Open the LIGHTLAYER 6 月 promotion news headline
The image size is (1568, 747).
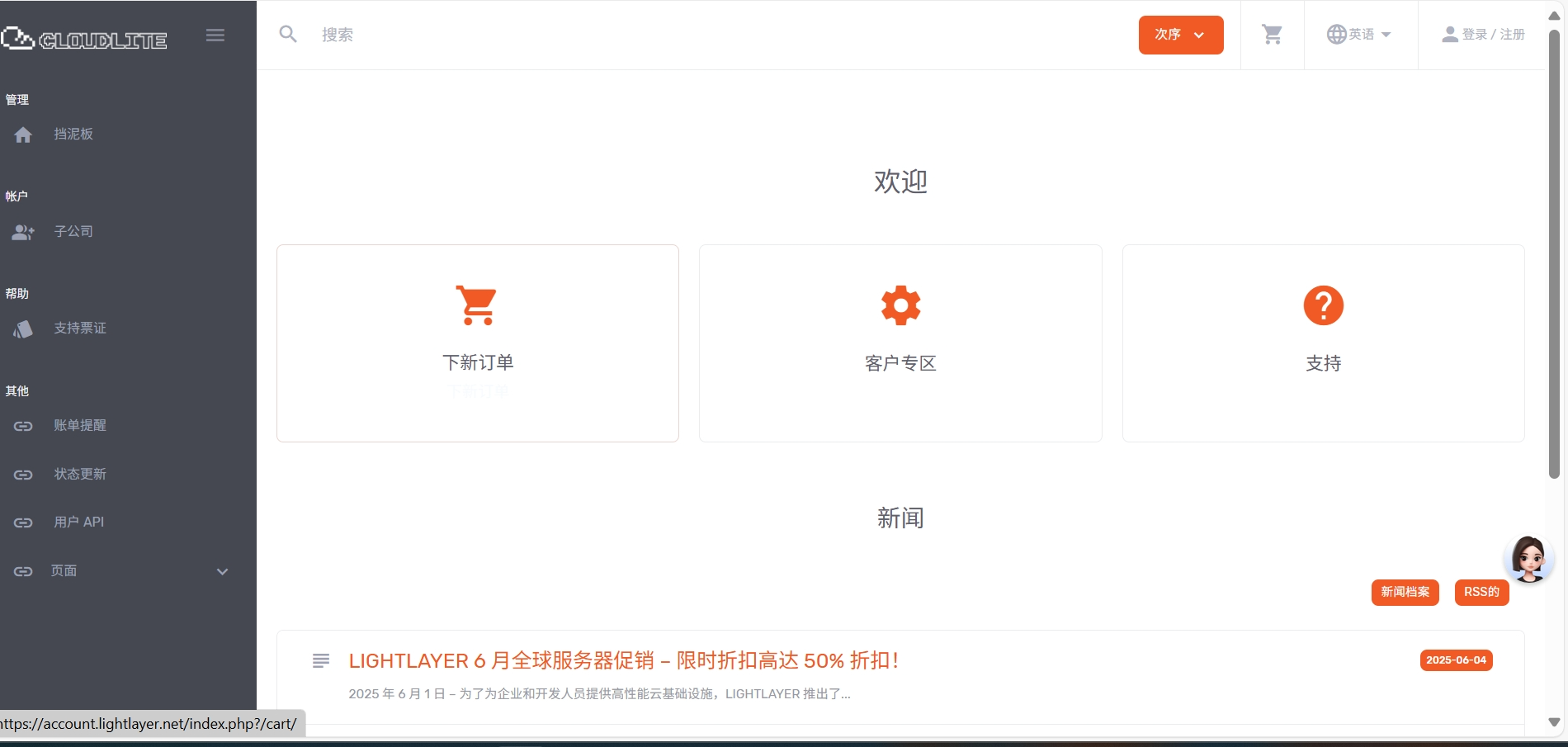coord(623,661)
